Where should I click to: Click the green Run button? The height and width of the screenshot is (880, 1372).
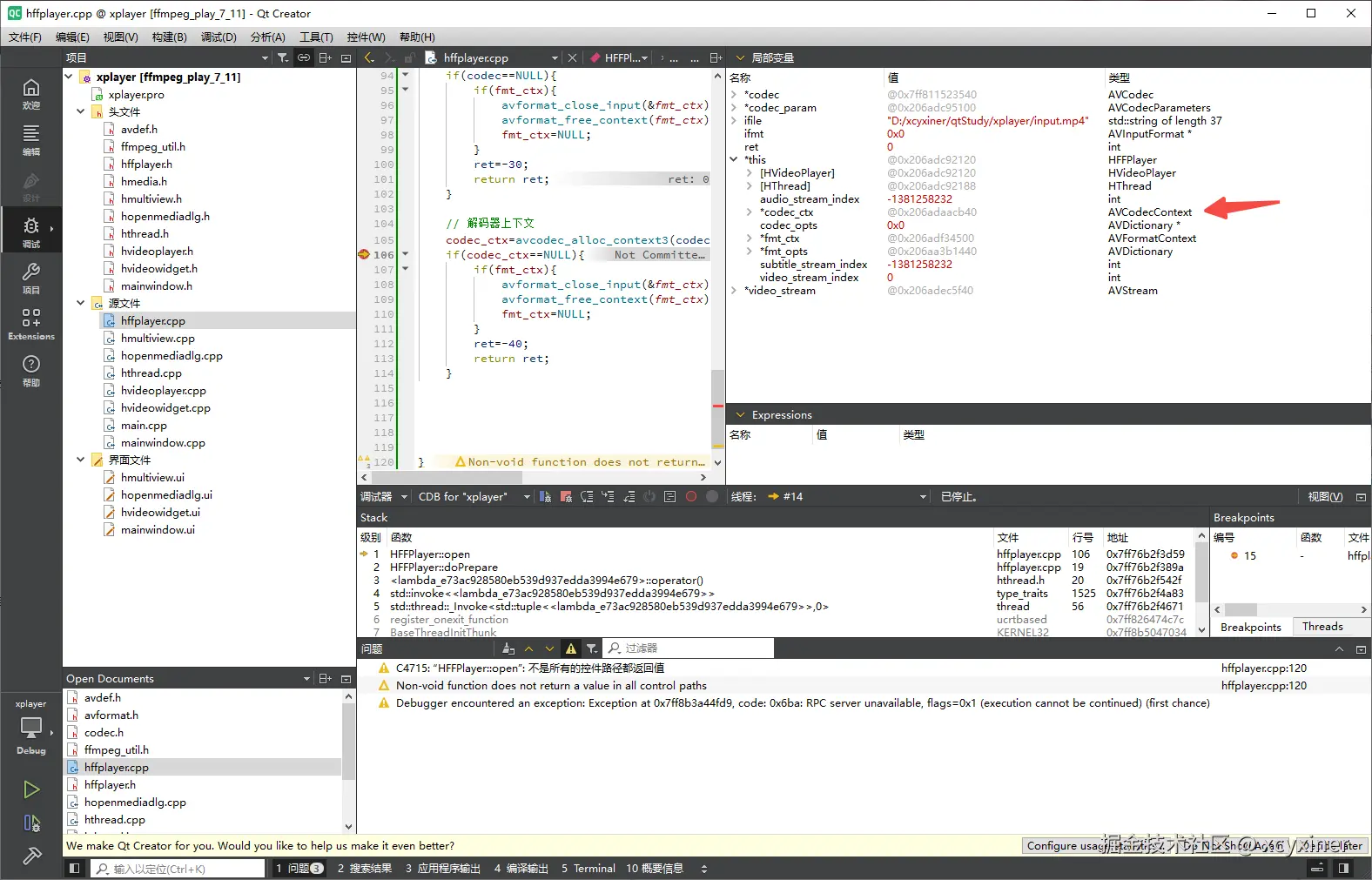31,789
